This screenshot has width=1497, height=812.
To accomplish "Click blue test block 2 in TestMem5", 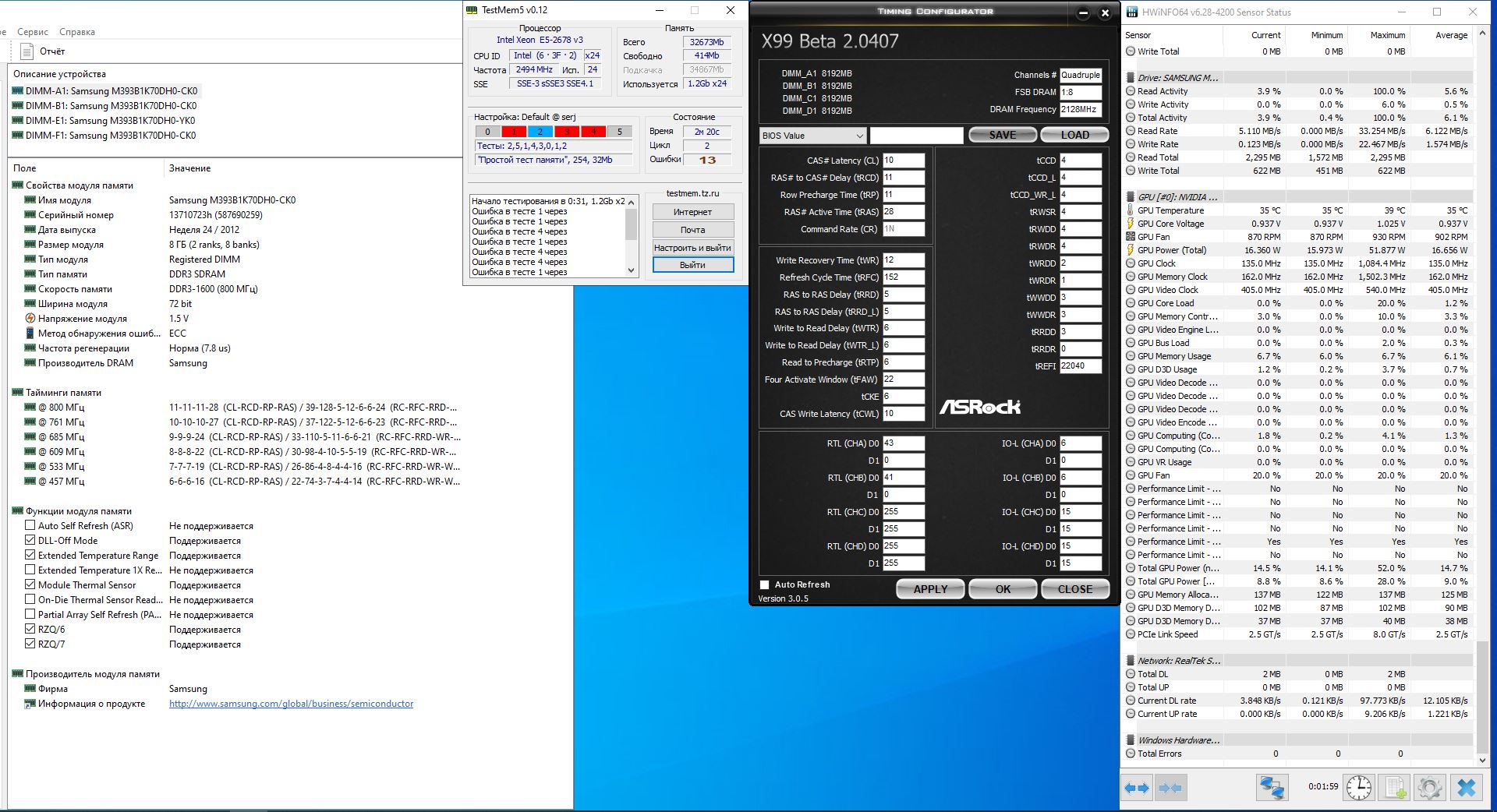I will pos(540,132).
